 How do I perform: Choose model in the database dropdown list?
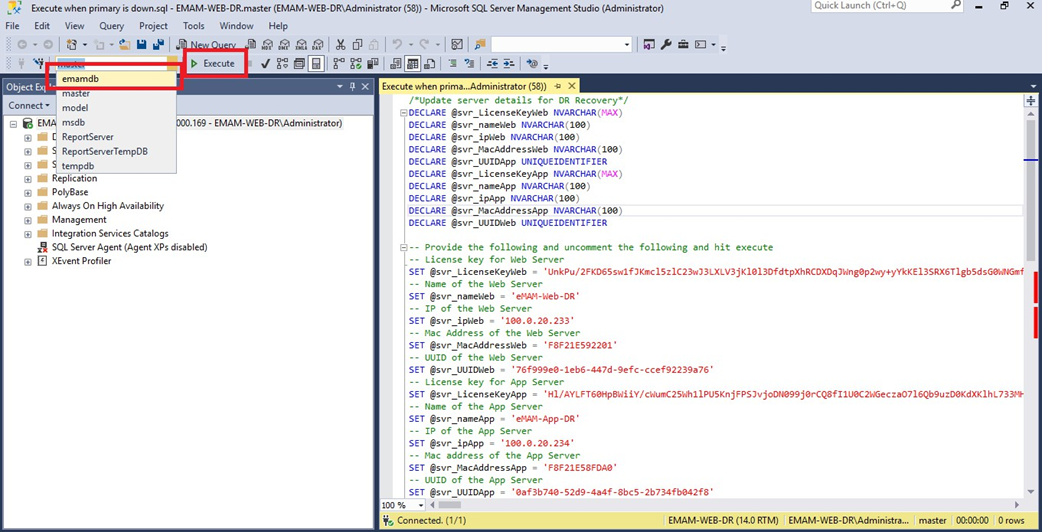[x=116, y=108]
